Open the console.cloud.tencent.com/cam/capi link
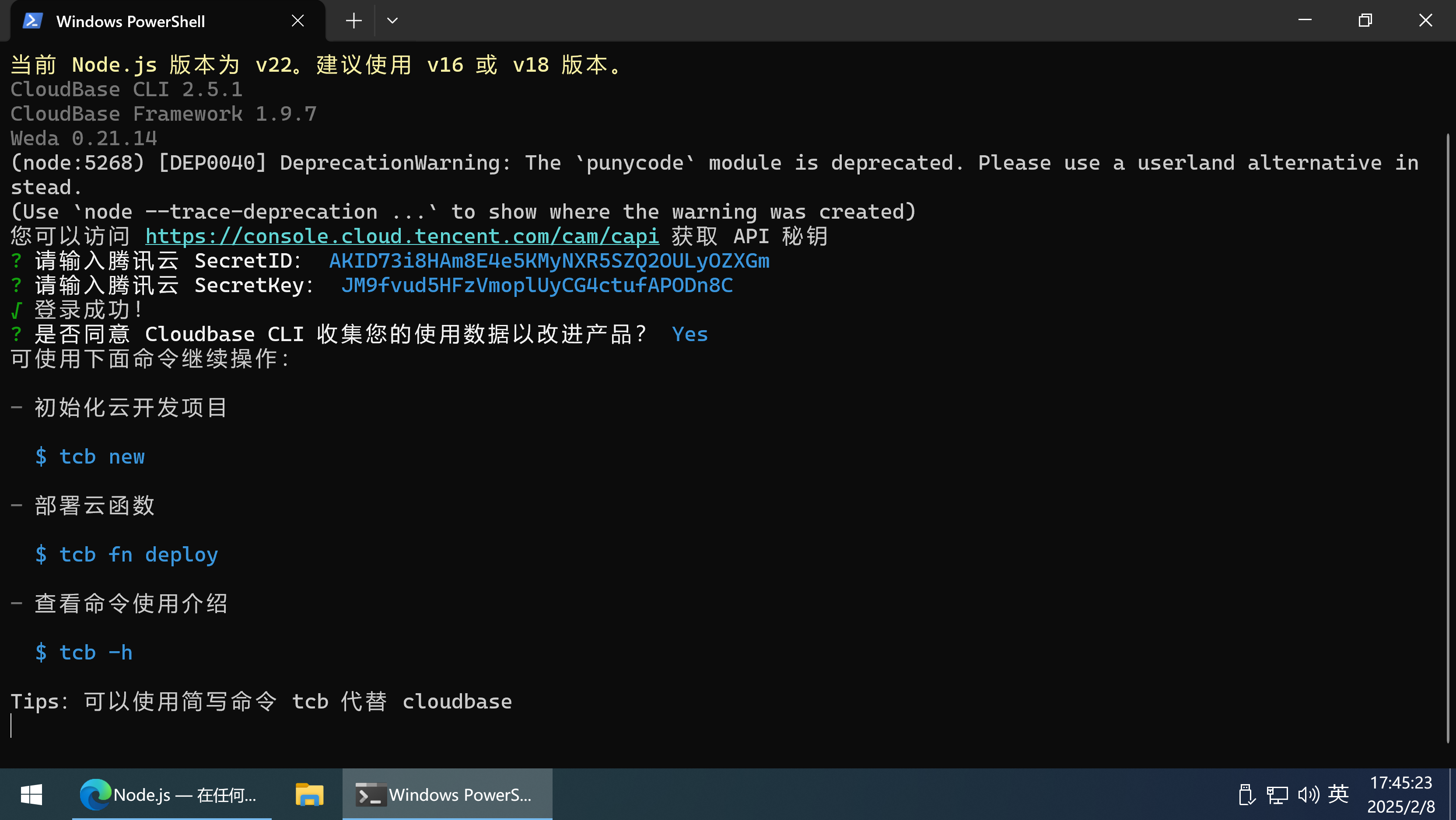 (x=402, y=236)
